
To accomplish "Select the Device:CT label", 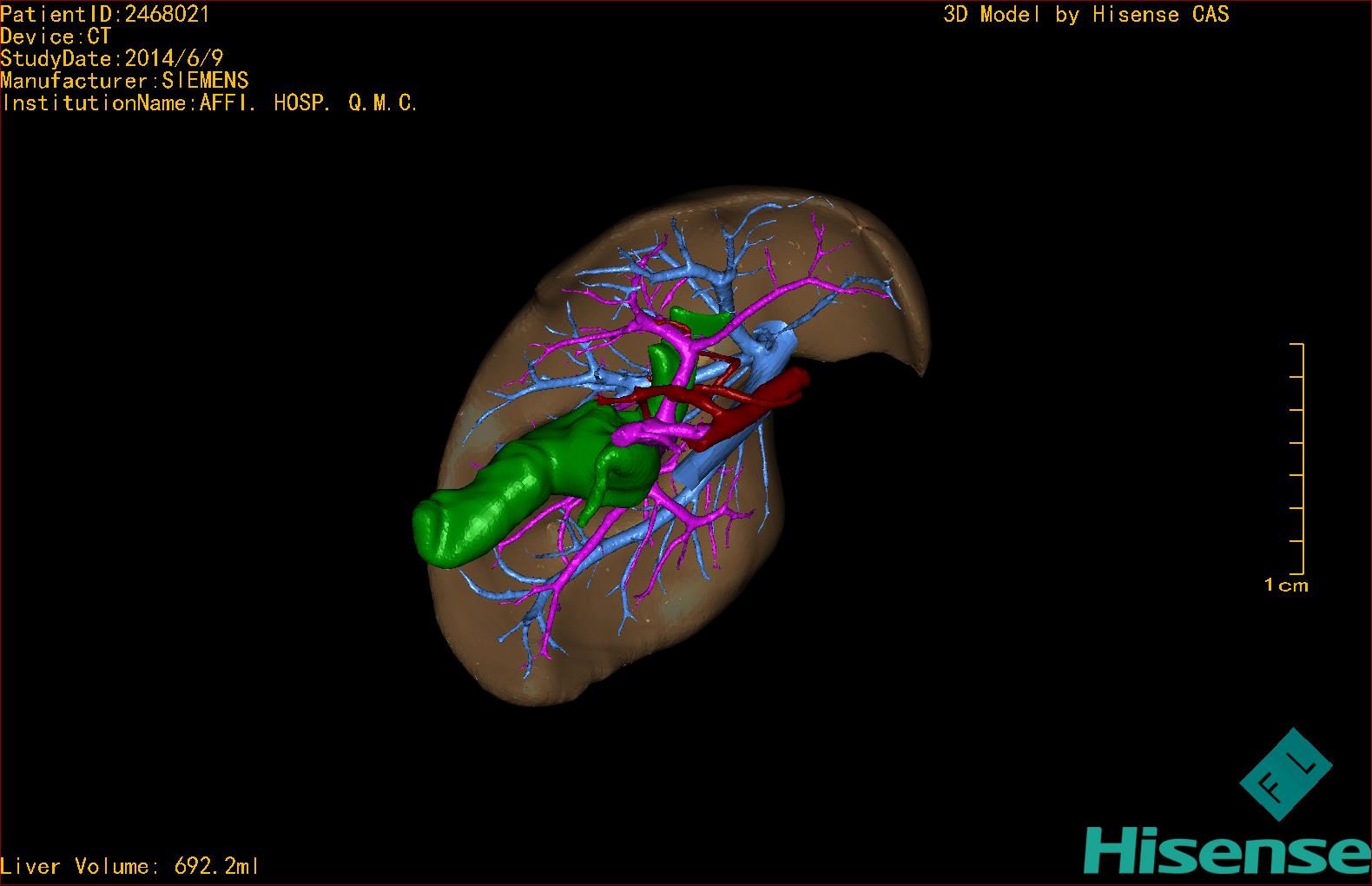I will click(56, 36).
